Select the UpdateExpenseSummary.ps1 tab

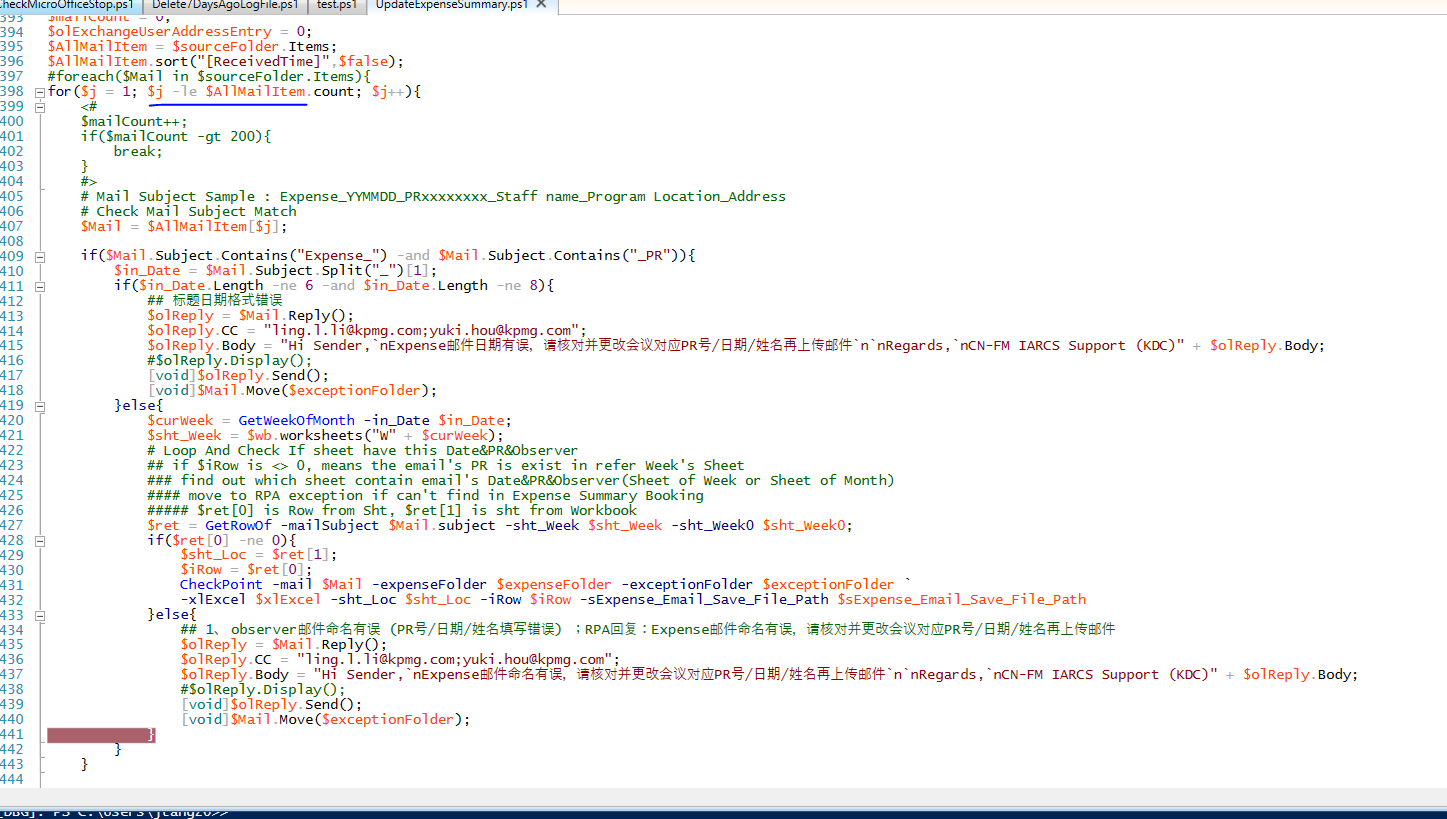coord(452,6)
